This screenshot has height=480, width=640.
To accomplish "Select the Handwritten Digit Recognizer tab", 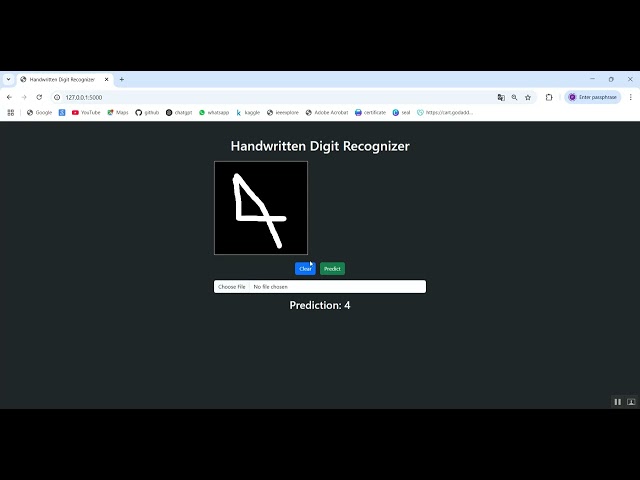I will click(65, 80).
